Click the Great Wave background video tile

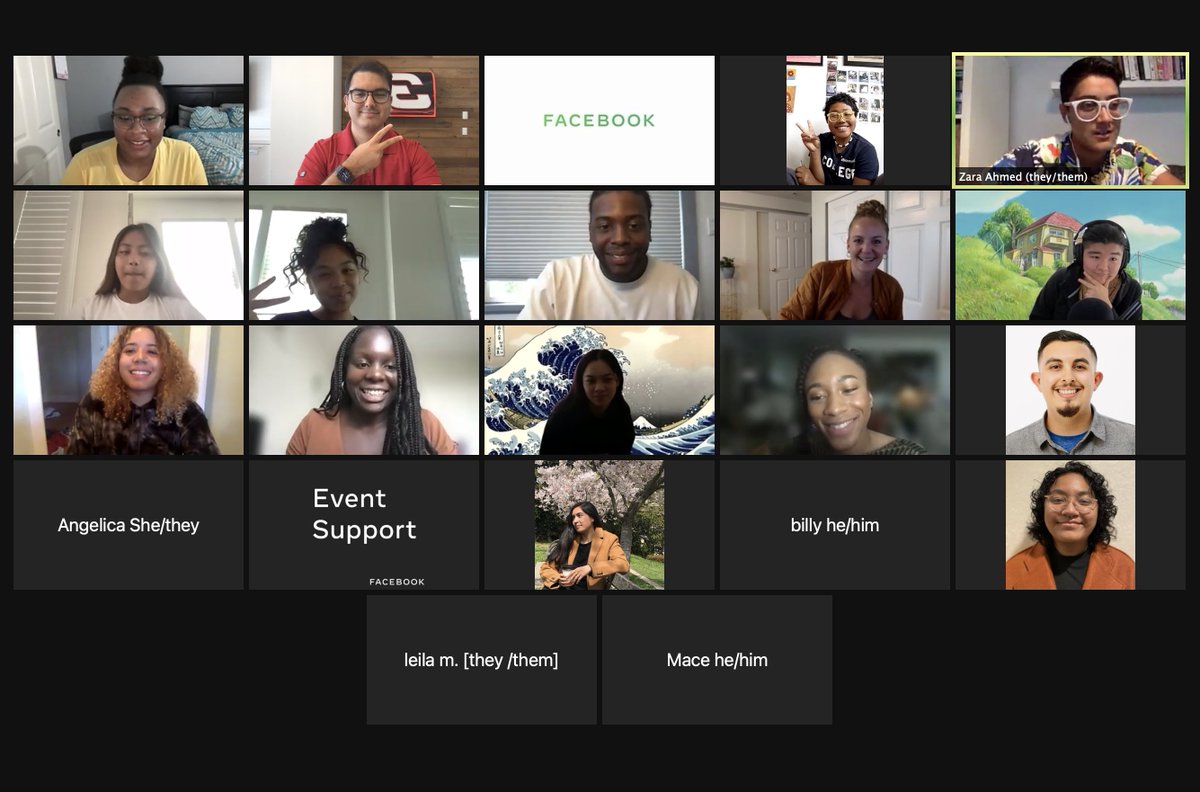(599, 390)
